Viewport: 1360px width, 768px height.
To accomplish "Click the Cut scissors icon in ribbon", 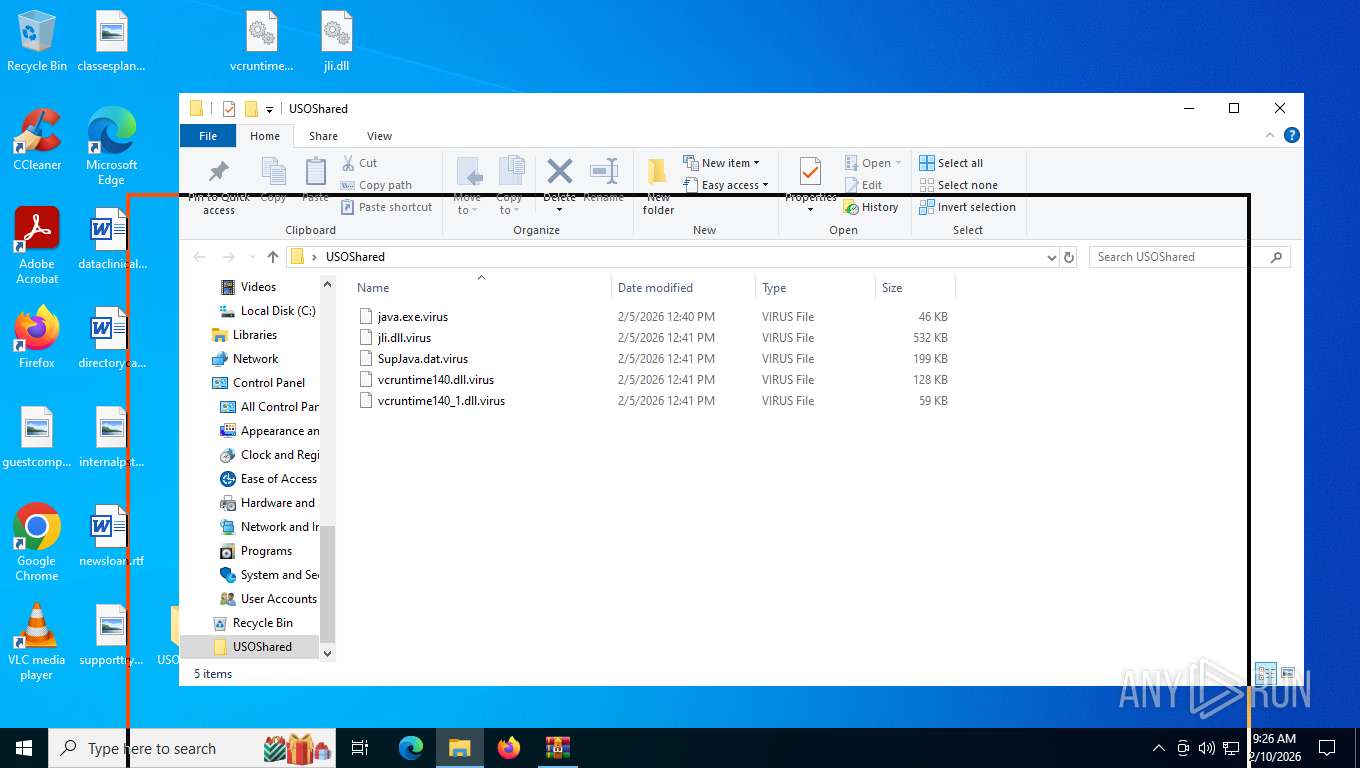I will click(x=348, y=163).
